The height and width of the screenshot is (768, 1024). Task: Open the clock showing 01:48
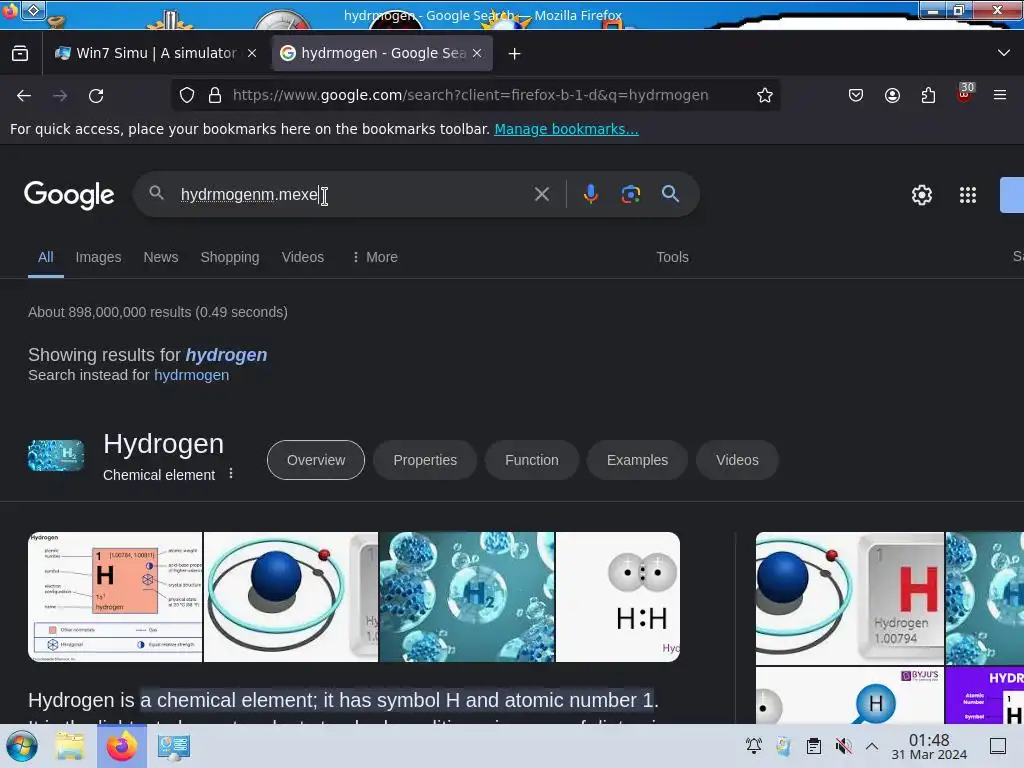[929, 746]
